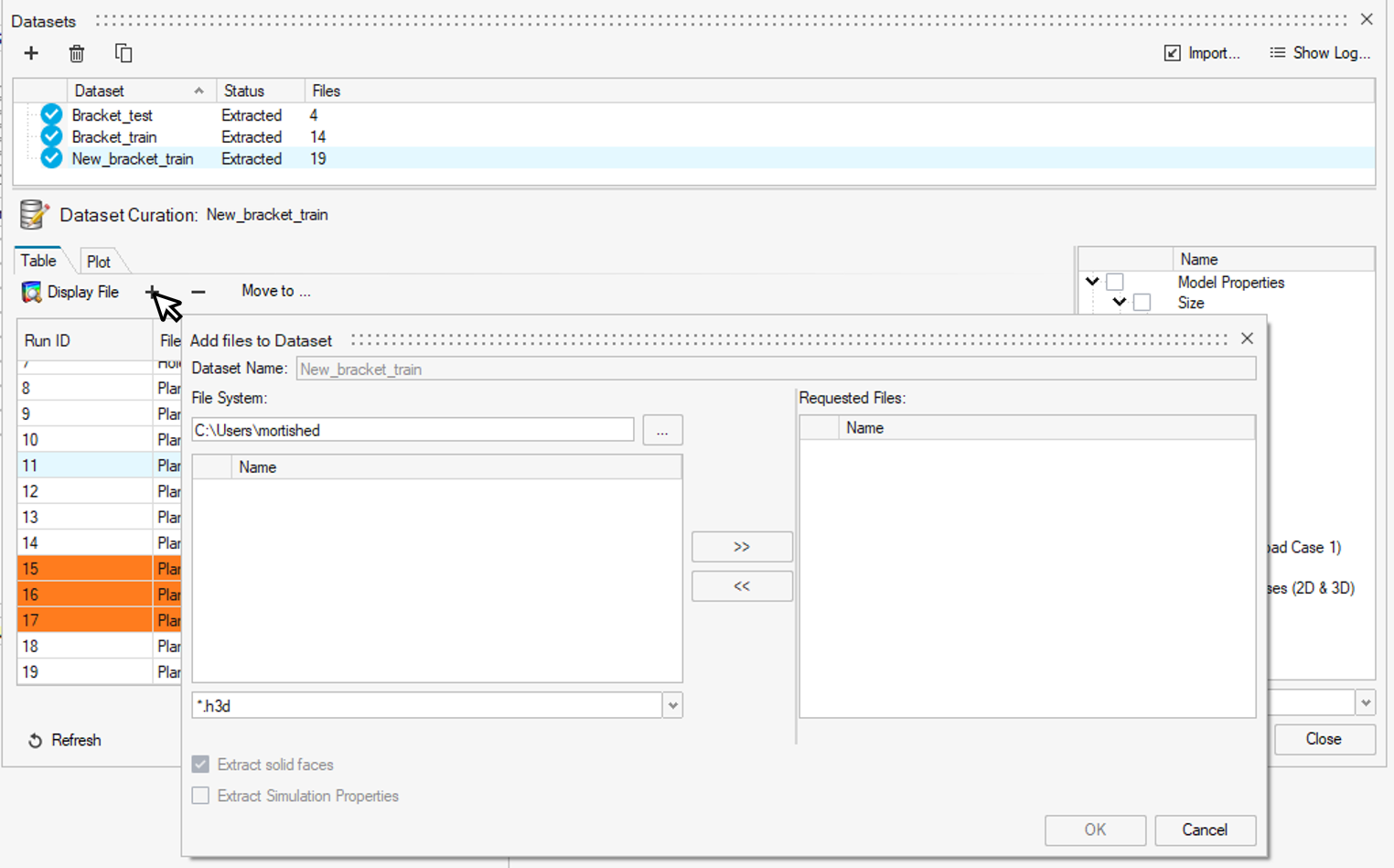This screenshot has width=1394, height=868.
Task: Toggle the Extract Simulation Properties checkbox
Action: tap(200, 796)
